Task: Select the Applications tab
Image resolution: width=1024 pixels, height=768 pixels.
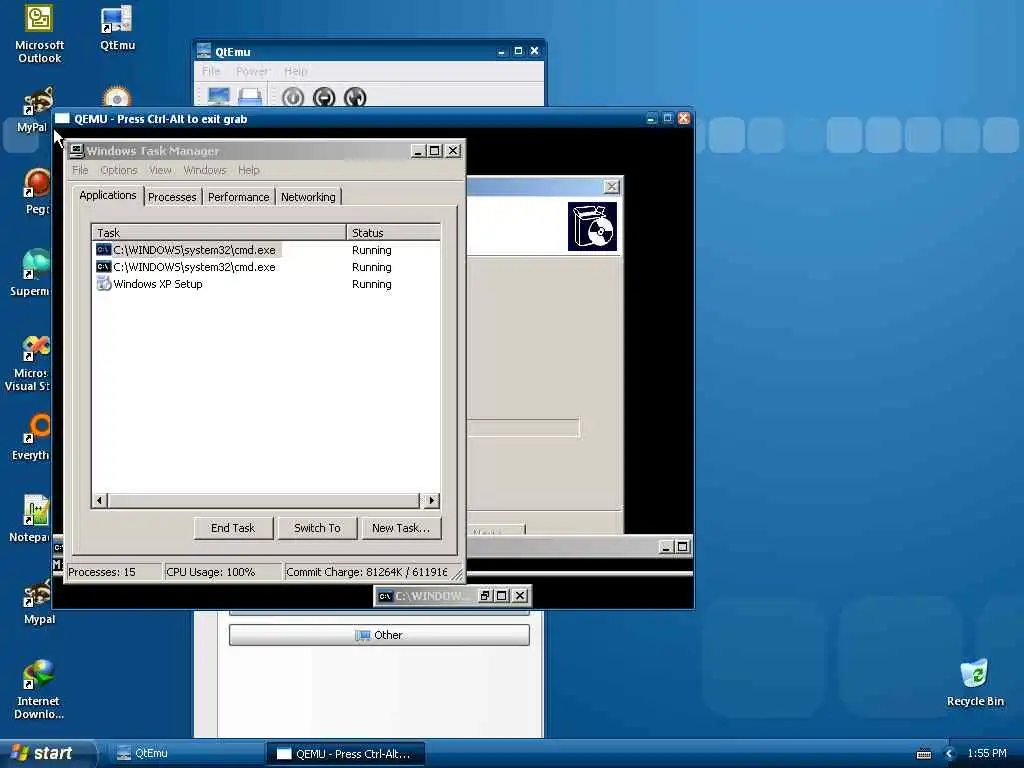Action: click(x=108, y=195)
